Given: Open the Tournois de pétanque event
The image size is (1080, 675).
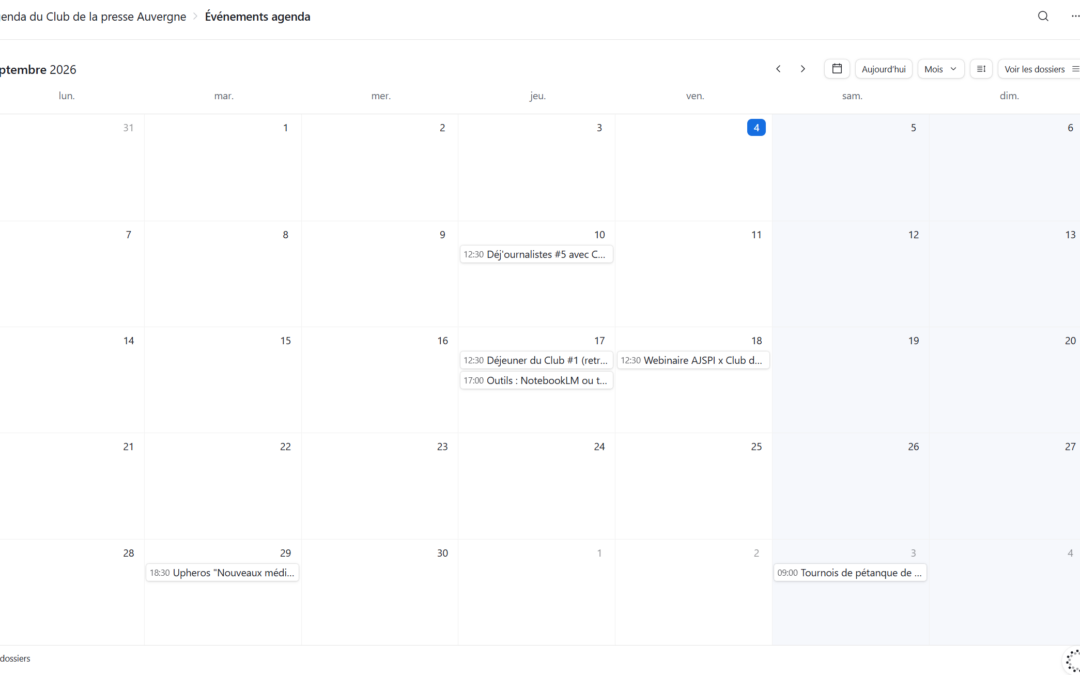Looking at the screenshot, I should pyautogui.click(x=850, y=572).
